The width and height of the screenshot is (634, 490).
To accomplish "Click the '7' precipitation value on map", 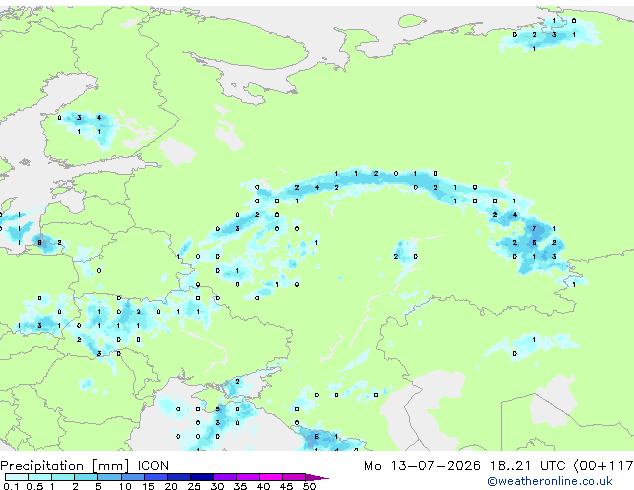I will point(534,228).
